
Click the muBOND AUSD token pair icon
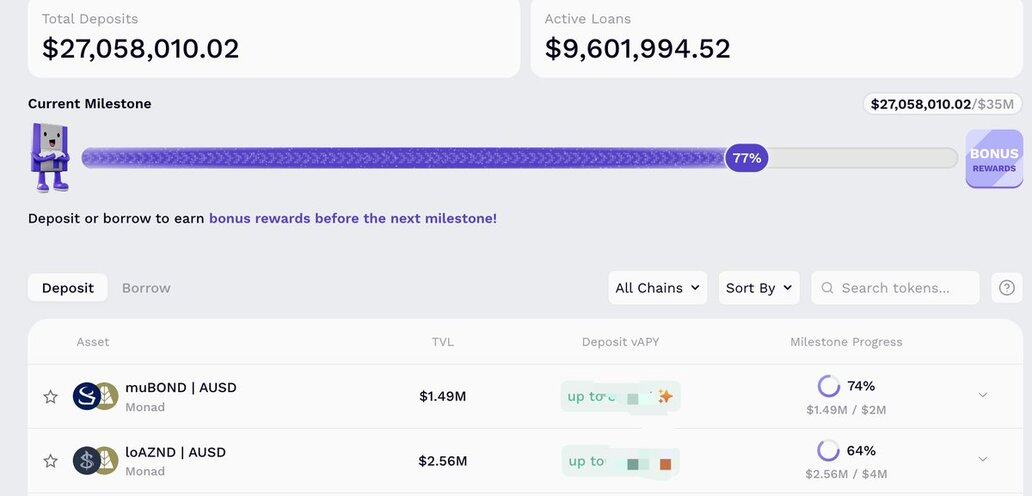pyautogui.click(x=95, y=396)
